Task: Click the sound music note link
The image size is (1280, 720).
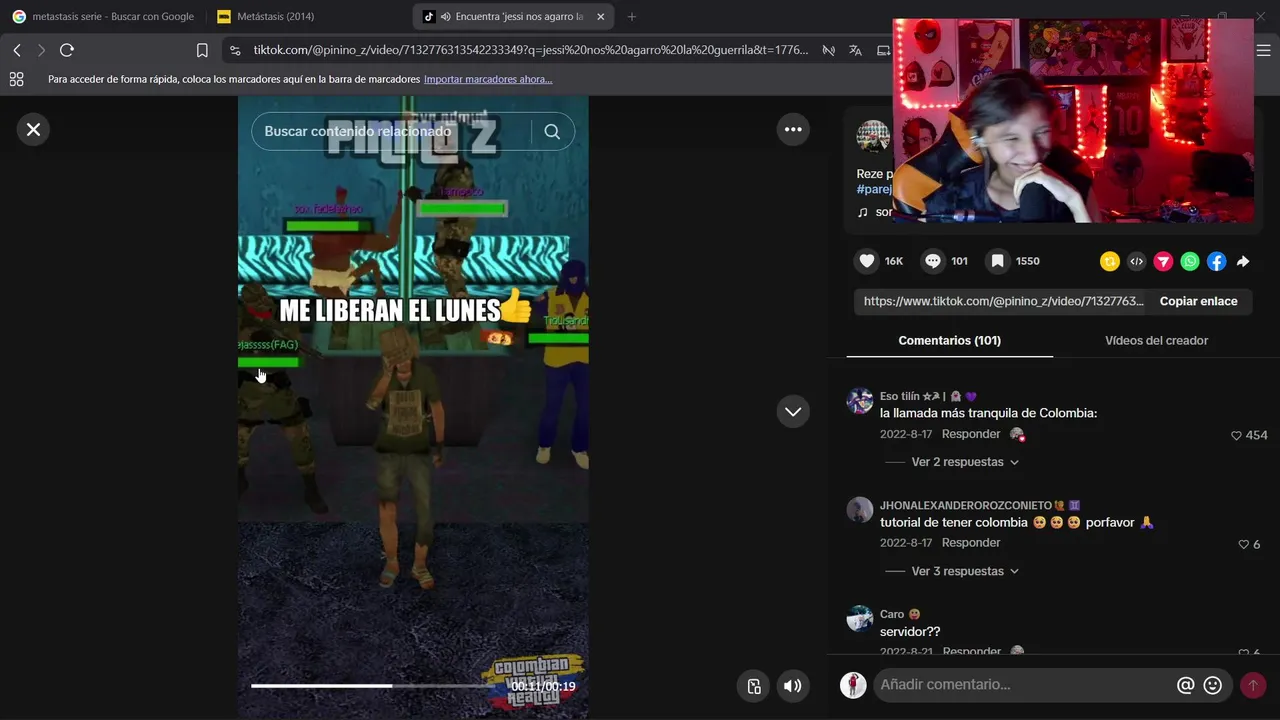Action: 863,212
